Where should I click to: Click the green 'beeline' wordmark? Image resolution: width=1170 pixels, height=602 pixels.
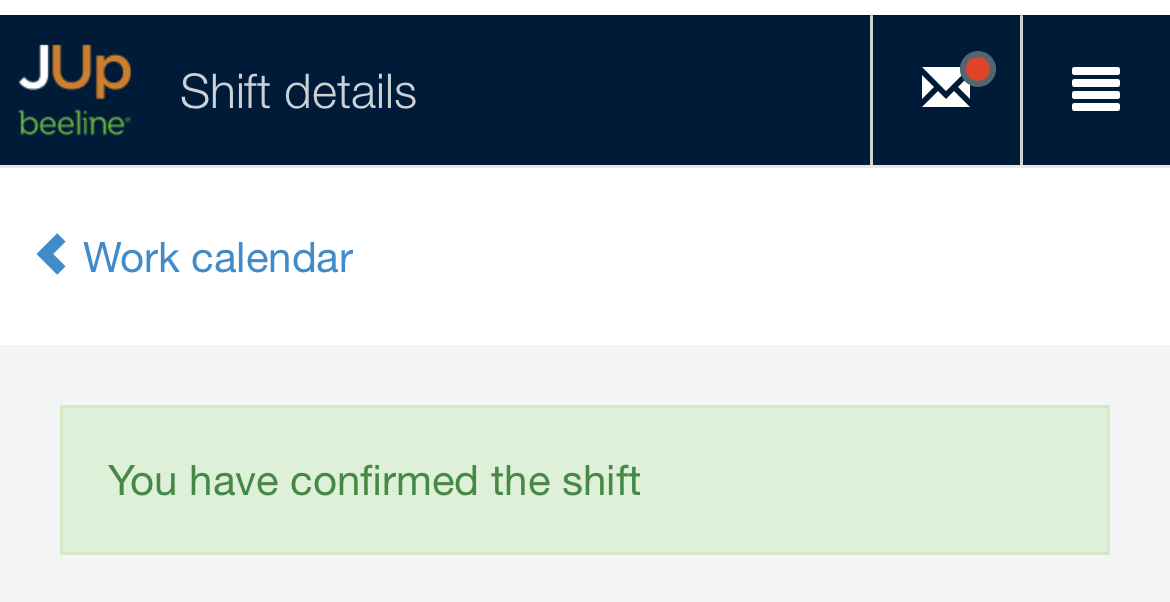coord(74,124)
